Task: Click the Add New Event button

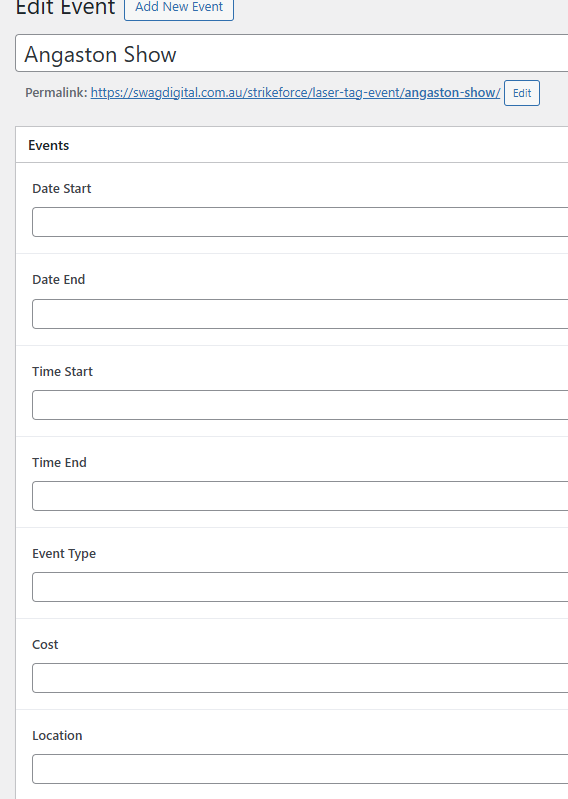Action: click(179, 8)
